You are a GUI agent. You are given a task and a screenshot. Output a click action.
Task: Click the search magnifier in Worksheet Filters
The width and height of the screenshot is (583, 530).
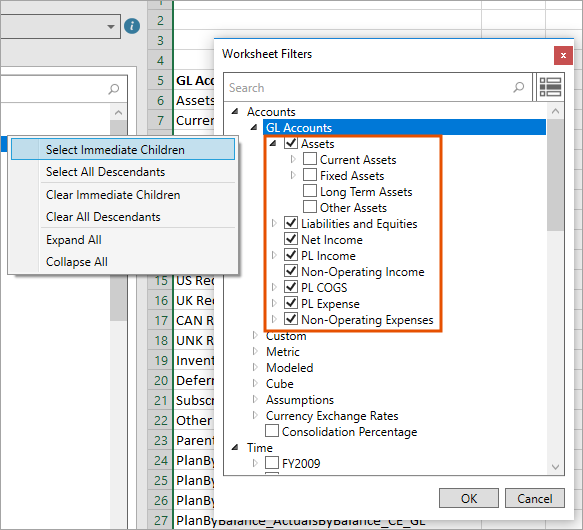click(x=519, y=87)
